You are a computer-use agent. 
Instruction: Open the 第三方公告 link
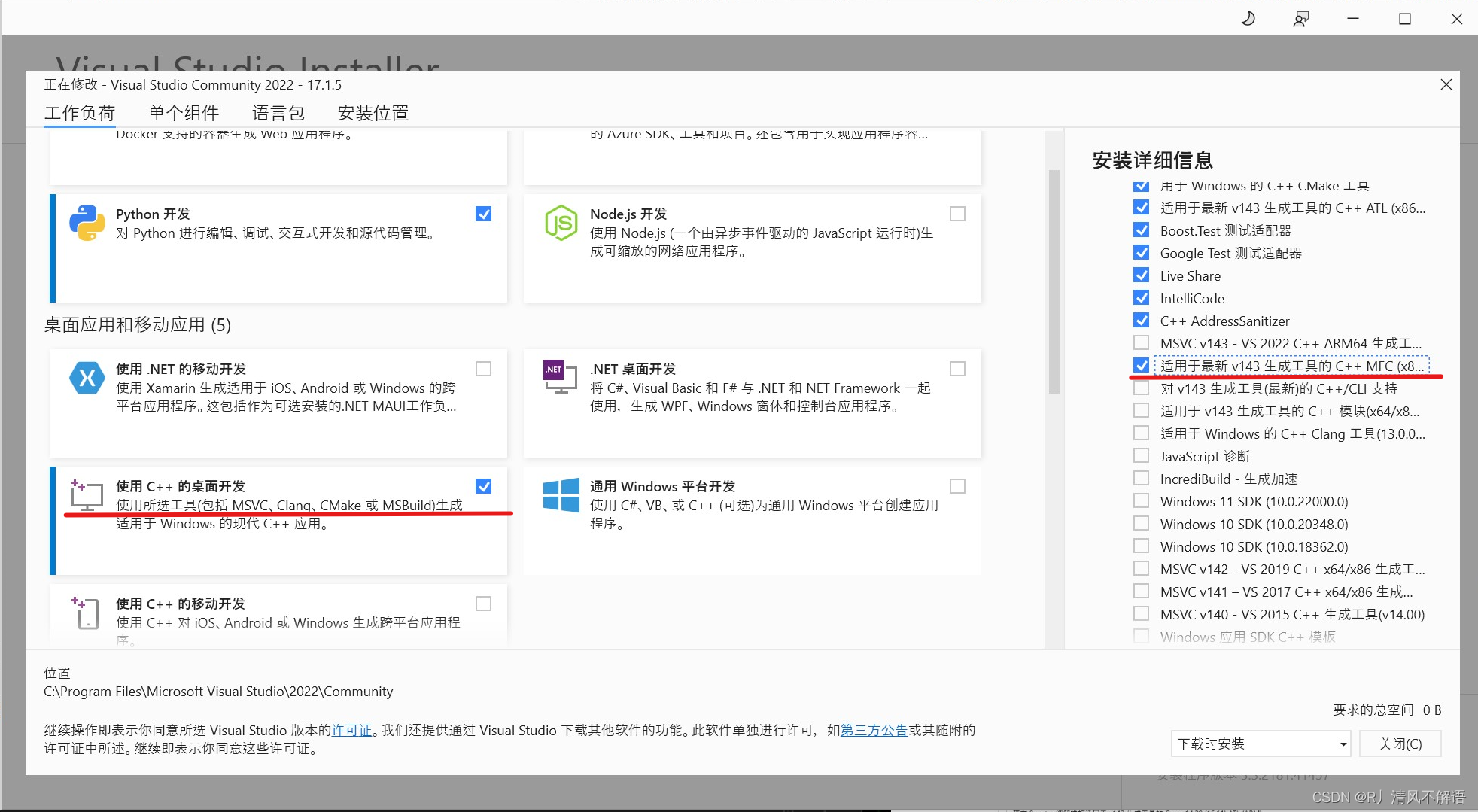tap(874, 730)
